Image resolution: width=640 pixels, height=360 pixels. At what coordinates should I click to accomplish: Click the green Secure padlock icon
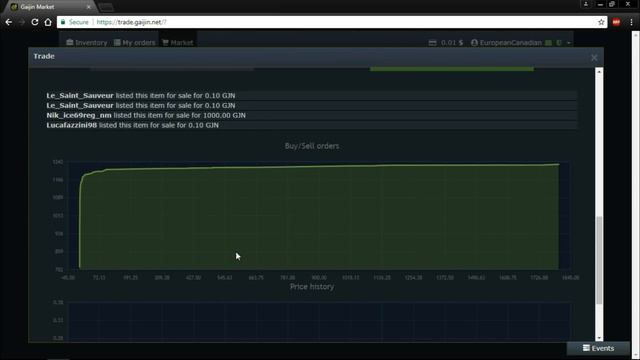click(x=63, y=22)
